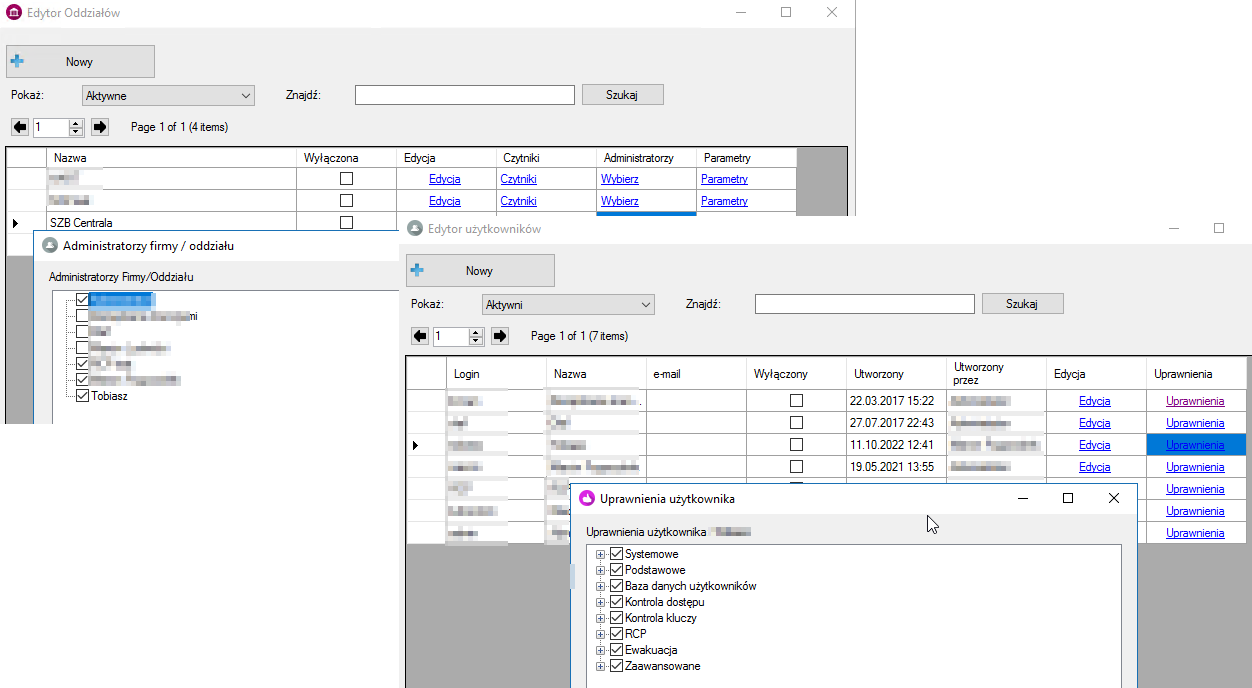Open Edycja link for user created 22.03.2017 15:22

pos(1095,401)
